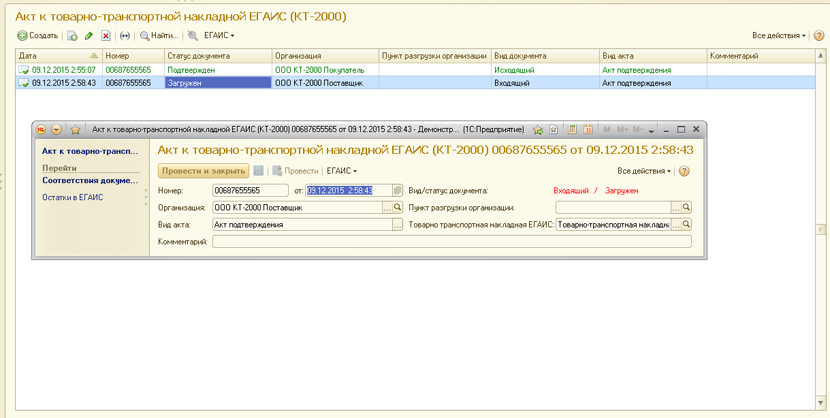Click the copy-document icon next to Создать
This screenshot has height=418, width=830.
tap(73, 36)
